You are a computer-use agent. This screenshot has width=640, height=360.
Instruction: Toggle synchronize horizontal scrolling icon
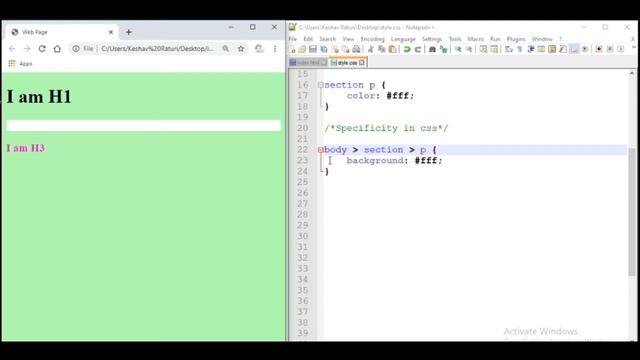494,49
